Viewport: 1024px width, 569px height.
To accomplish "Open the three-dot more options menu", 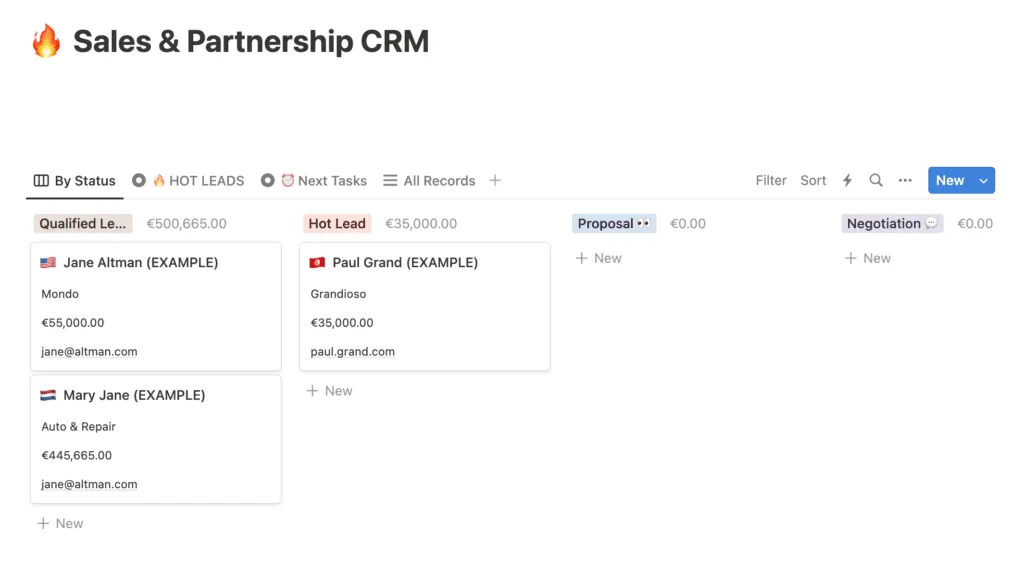I will pyautogui.click(x=904, y=180).
